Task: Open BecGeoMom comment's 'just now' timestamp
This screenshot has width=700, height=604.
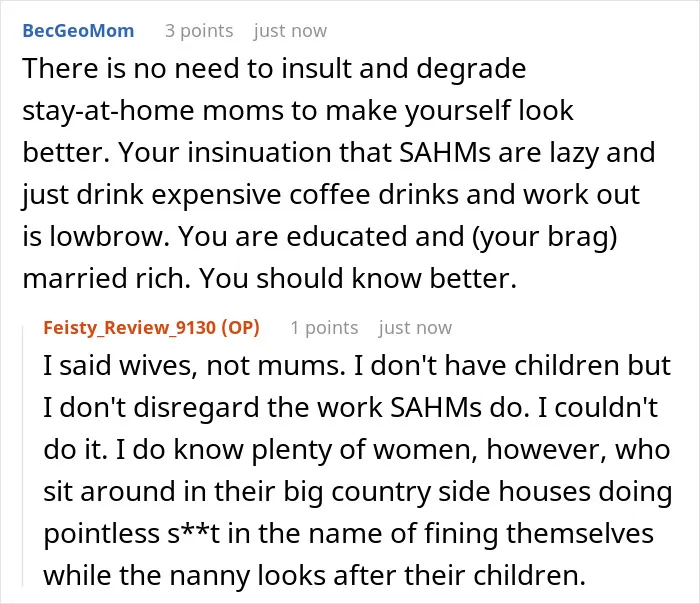Action: point(290,31)
